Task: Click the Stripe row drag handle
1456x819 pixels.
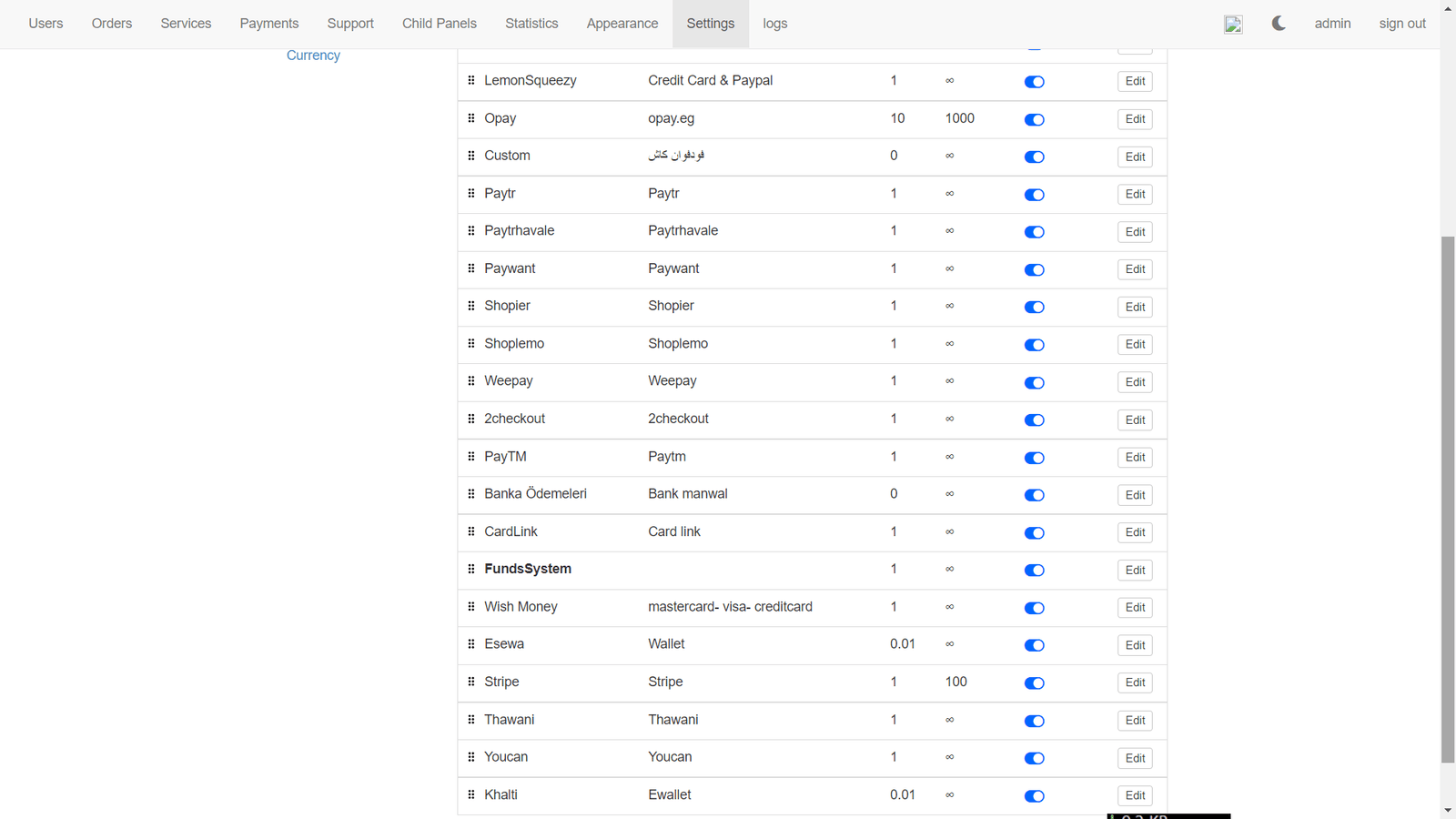Action: pos(471,682)
